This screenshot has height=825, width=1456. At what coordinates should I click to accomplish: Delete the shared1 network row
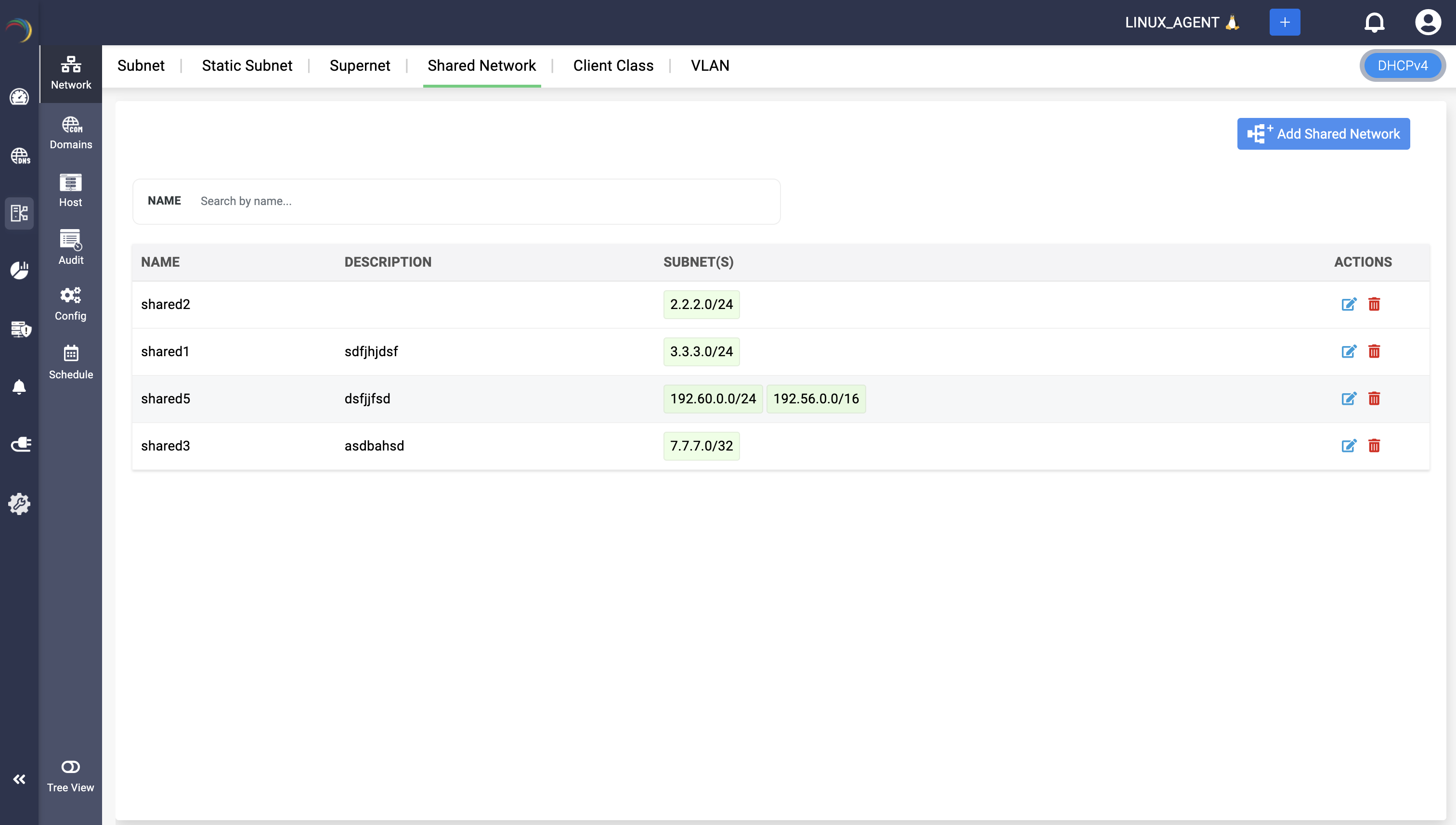[1374, 351]
